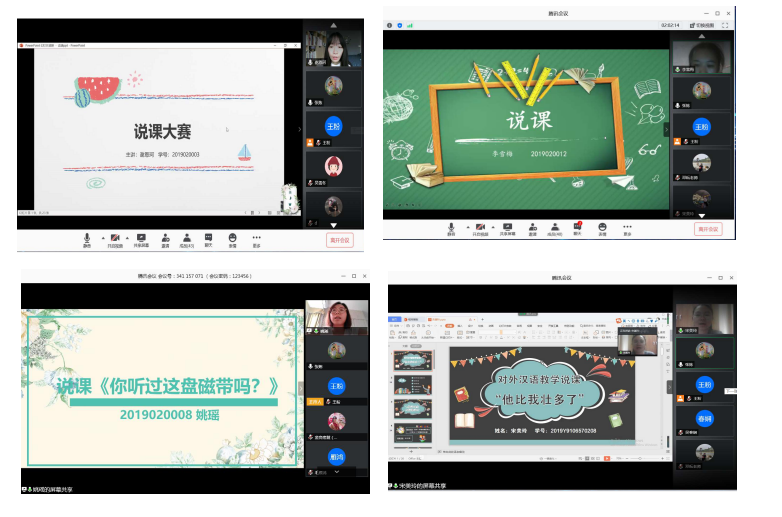Click share screen icon in 说课大赛 meeting
Viewport: 782px width, 517px height.
coord(141,238)
